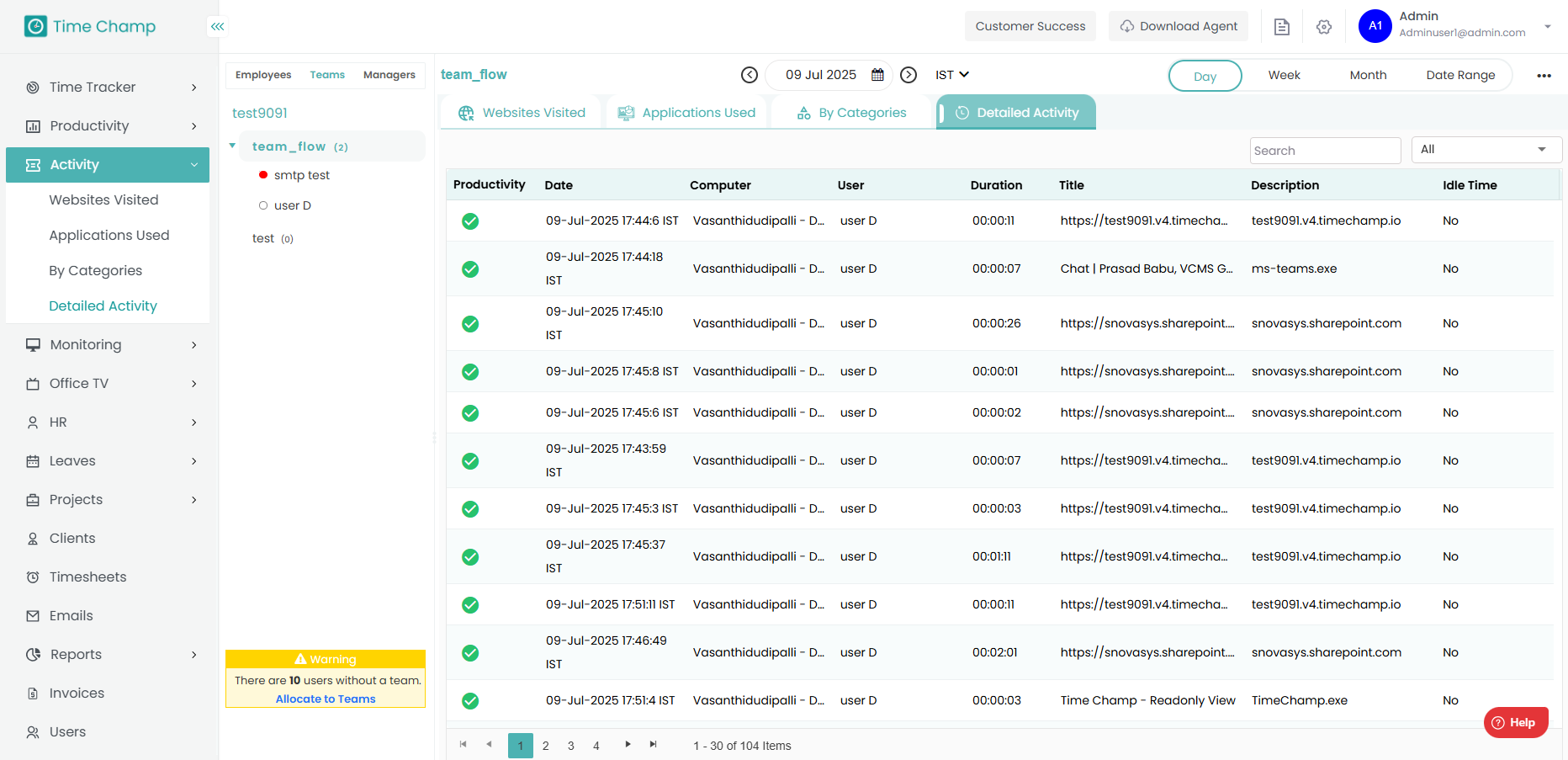Collapse the team_flow tree node

click(x=233, y=146)
